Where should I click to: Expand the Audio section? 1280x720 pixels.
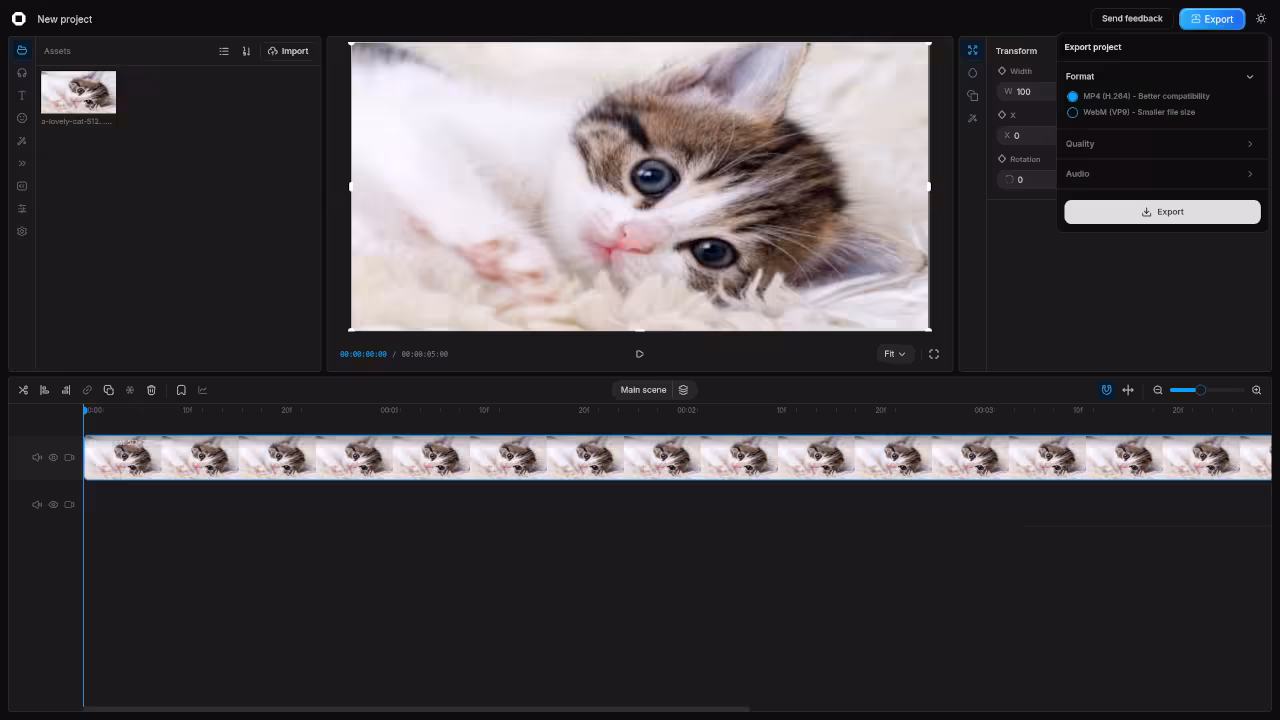(1162, 174)
